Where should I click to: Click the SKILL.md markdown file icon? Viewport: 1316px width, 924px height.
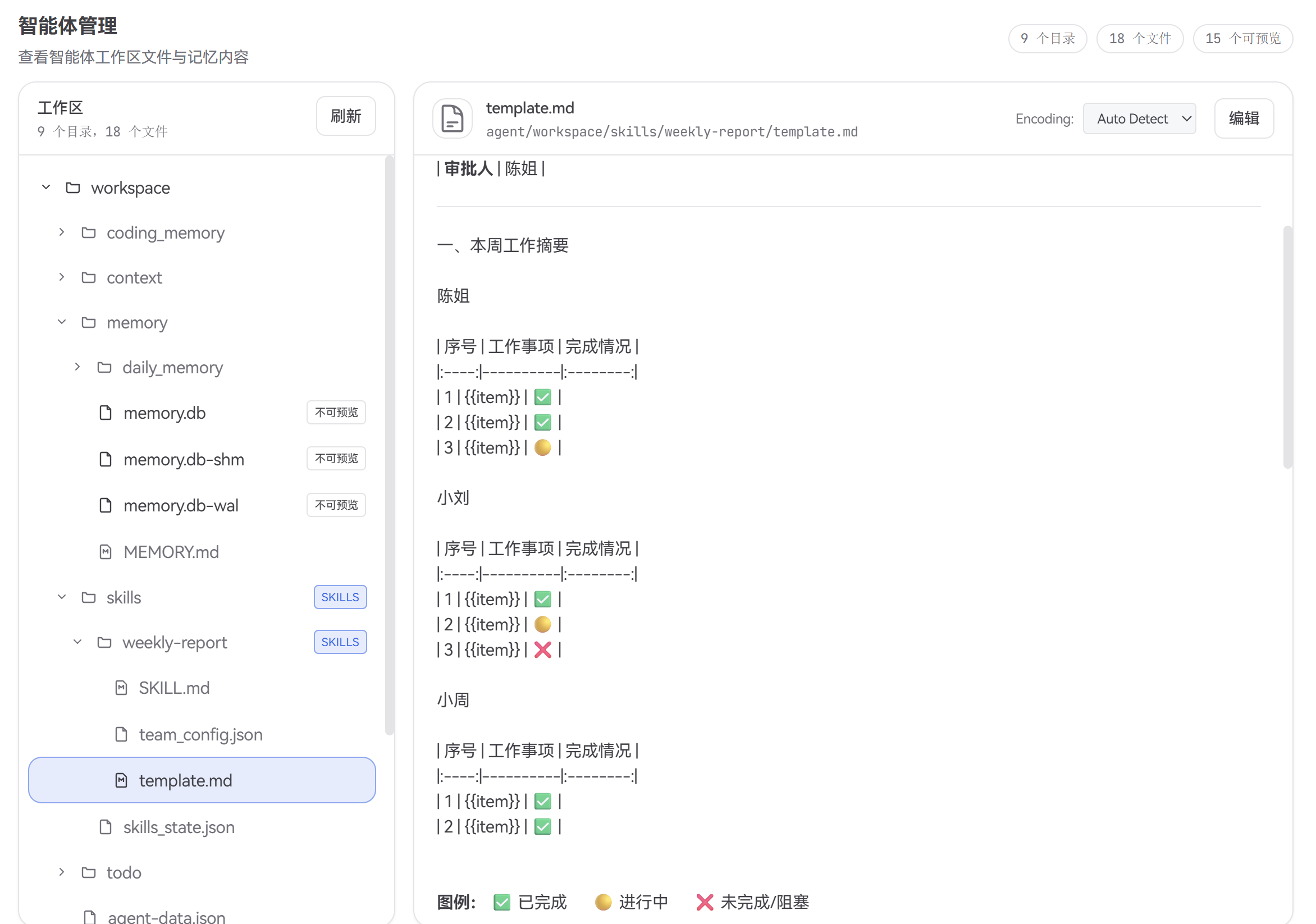121,687
